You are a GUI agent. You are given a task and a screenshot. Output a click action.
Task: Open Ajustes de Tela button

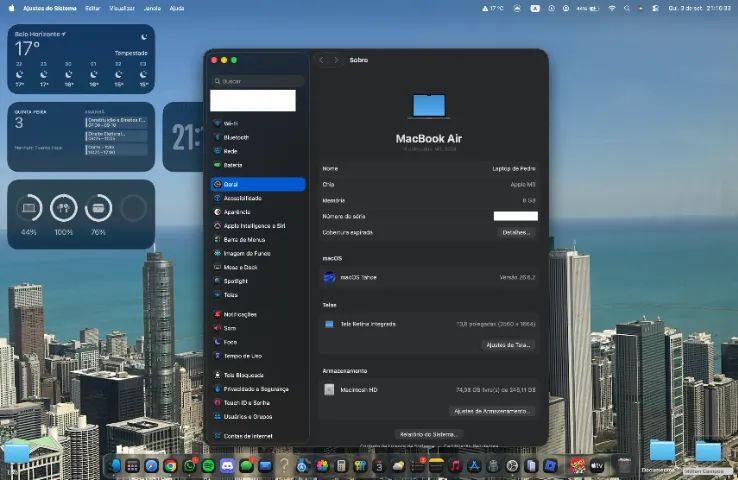click(508, 345)
